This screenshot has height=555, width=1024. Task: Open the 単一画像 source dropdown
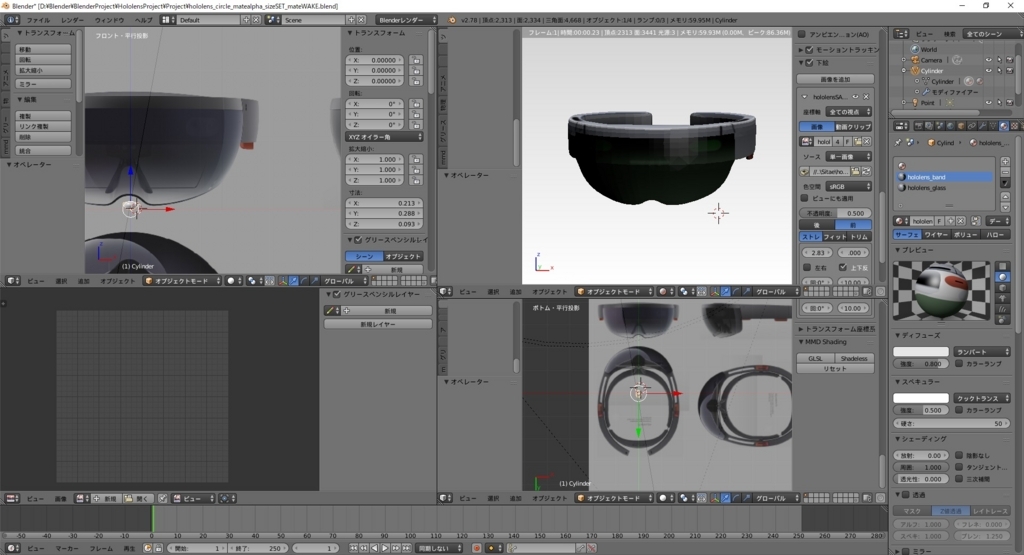[848, 157]
